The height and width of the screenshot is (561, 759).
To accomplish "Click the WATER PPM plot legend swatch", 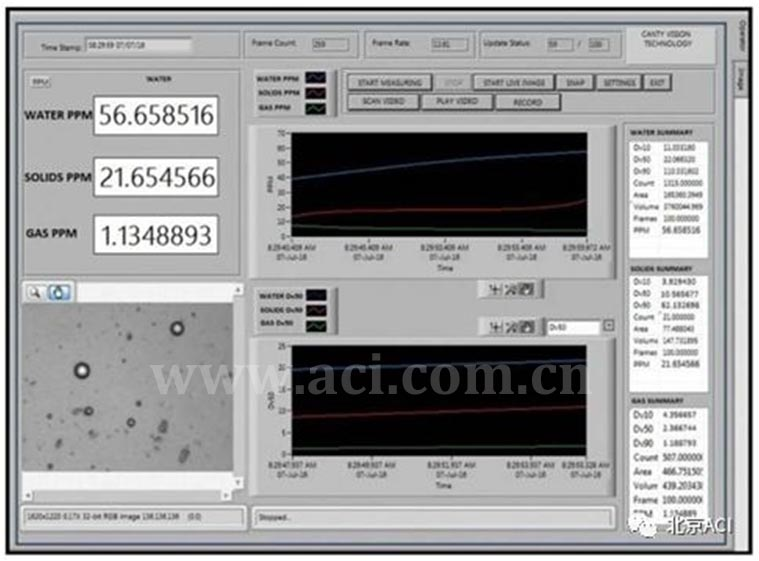I will coord(315,77).
